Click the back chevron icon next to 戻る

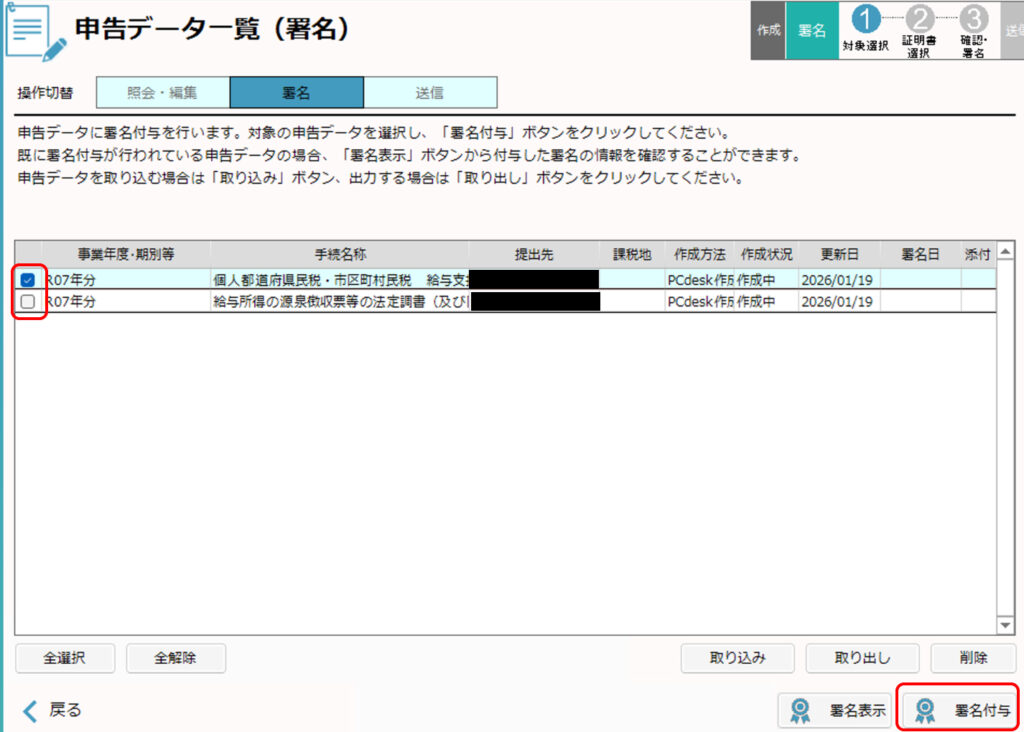click(x=30, y=710)
